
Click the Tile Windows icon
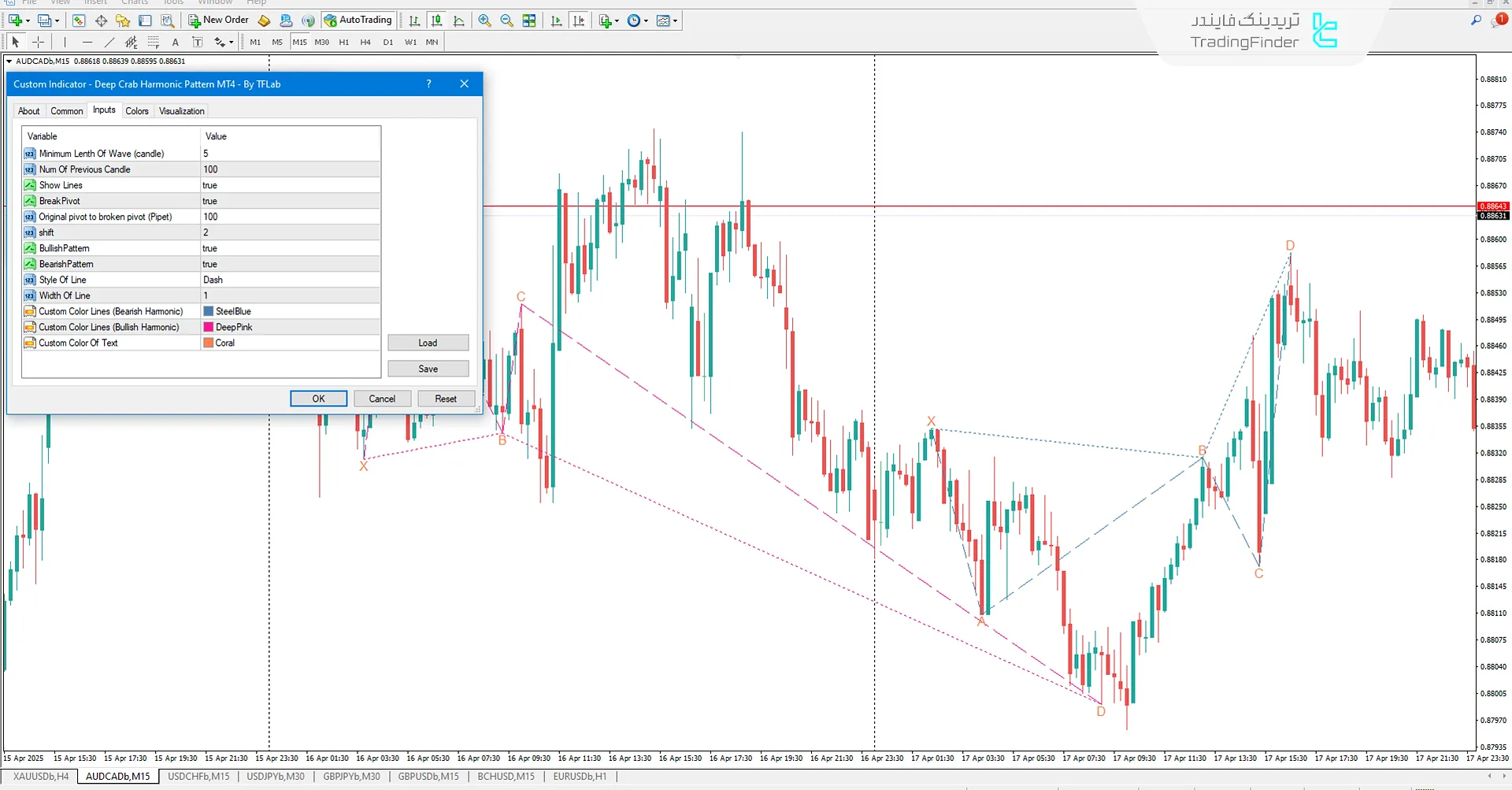[529, 21]
